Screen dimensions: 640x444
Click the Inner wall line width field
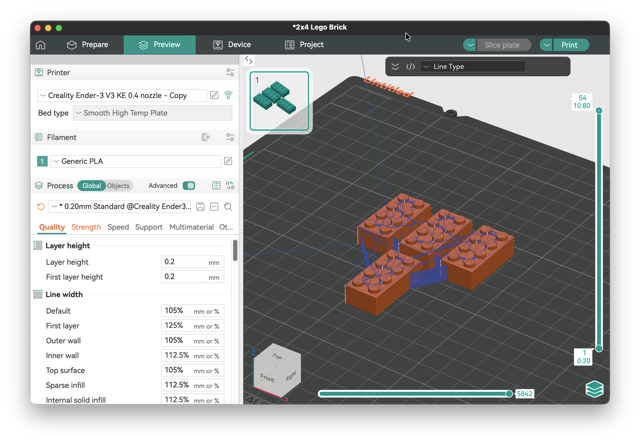click(193, 355)
